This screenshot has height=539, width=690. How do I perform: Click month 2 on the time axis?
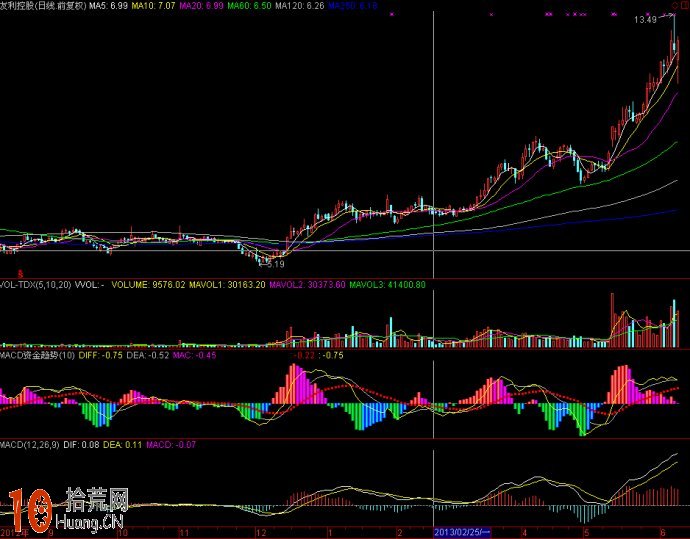[400, 533]
